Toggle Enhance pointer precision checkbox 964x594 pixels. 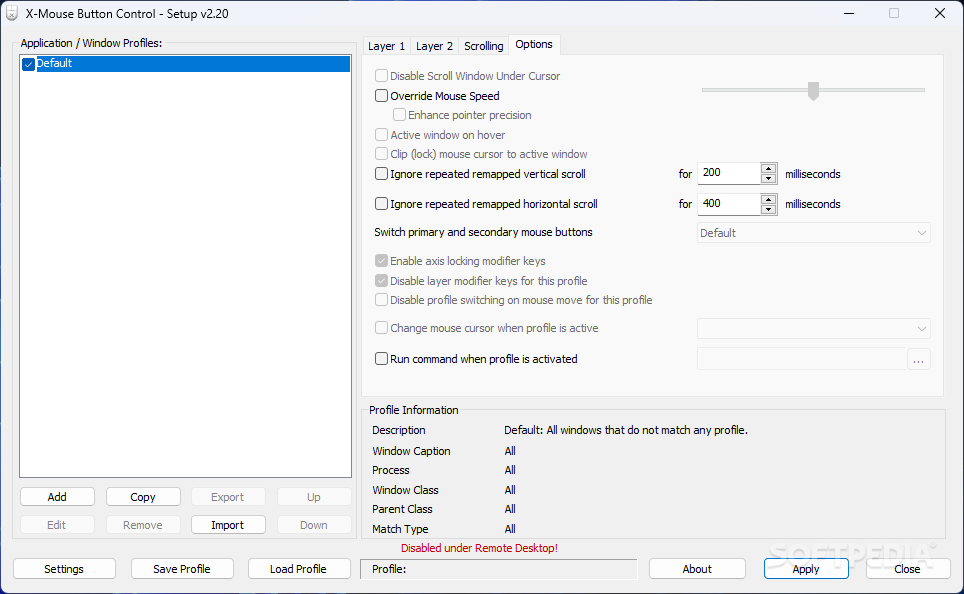tap(399, 115)
